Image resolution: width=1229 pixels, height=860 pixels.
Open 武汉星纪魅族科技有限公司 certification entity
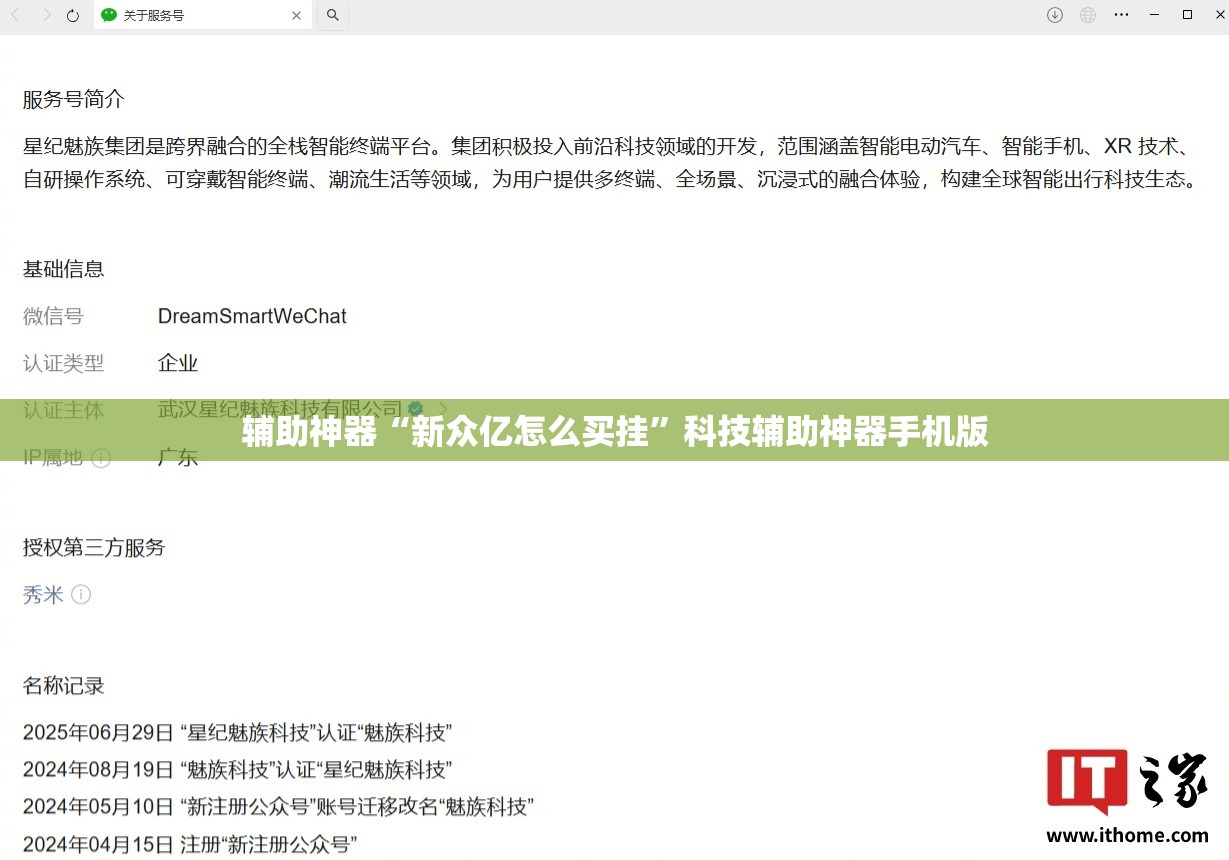[x=280, y=409]
